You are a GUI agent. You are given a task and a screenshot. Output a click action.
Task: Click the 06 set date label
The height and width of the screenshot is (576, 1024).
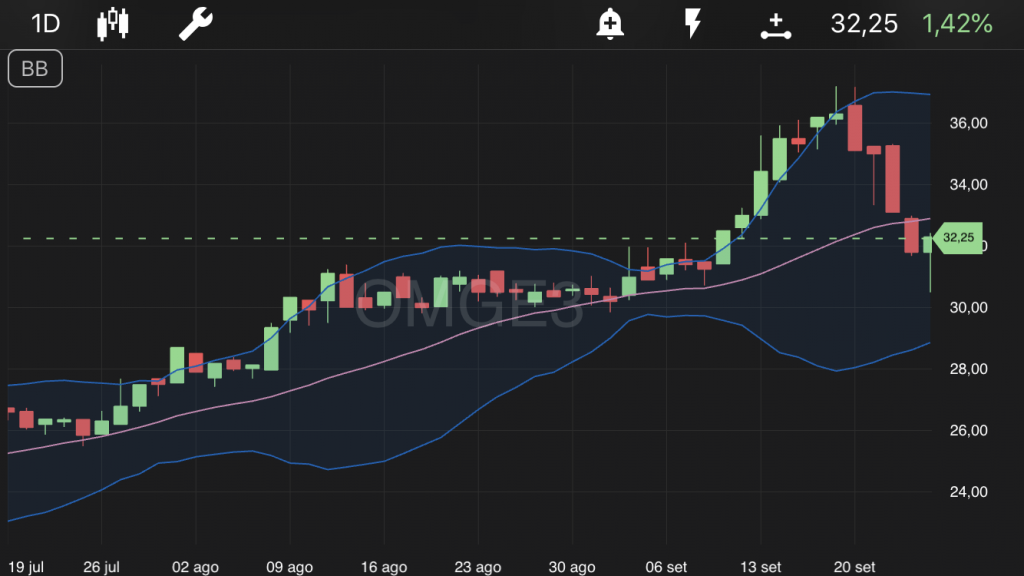tap(666, 567)
